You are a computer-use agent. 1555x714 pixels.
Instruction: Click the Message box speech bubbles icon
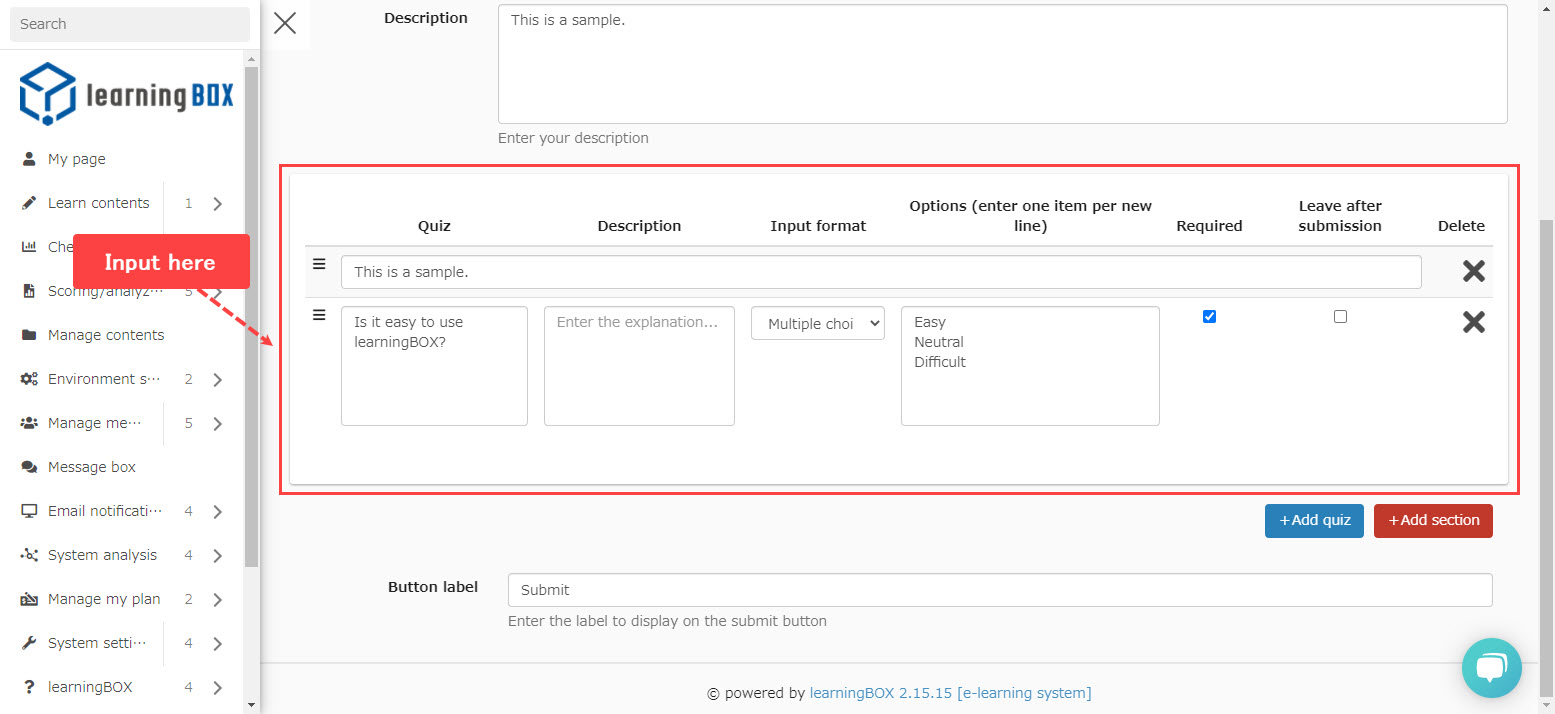tap(29, 467)
